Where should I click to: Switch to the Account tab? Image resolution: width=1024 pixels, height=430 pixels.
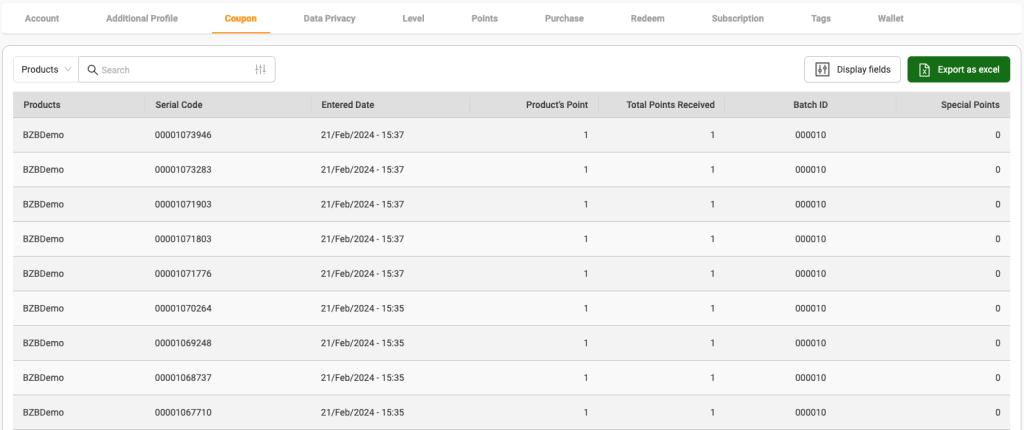[x=42, y=18]
